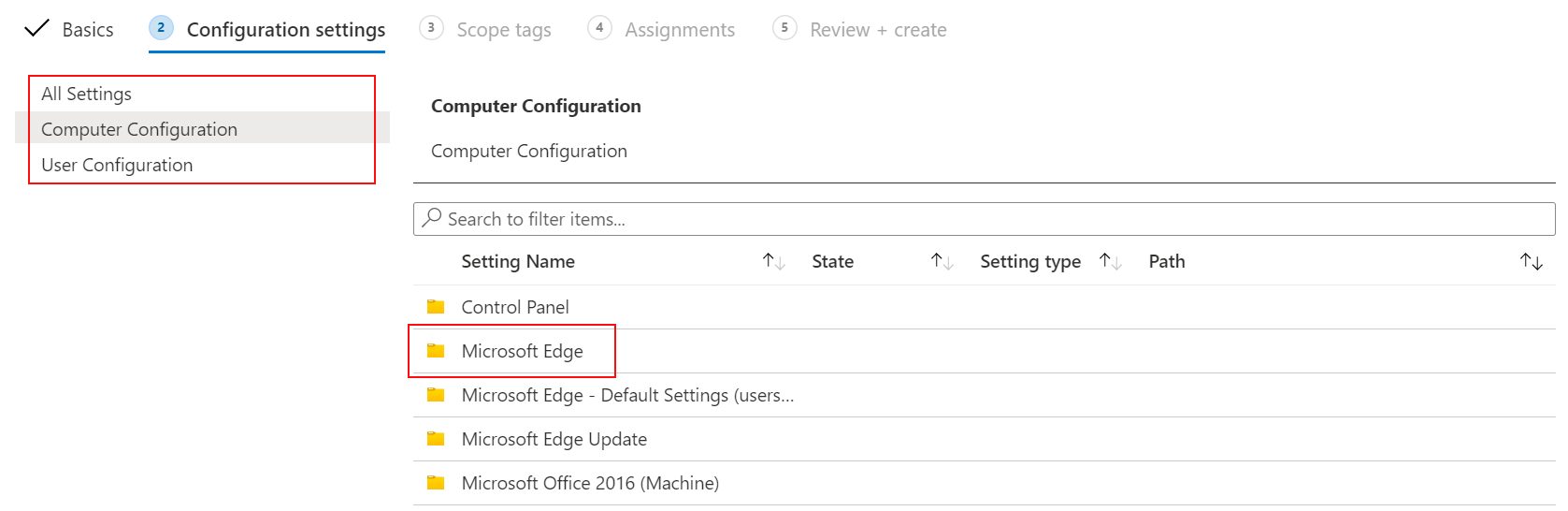This screenshot has width=1568, height=511.
Task: Sort by Path column arrows
Action: tap(1531, 261)
